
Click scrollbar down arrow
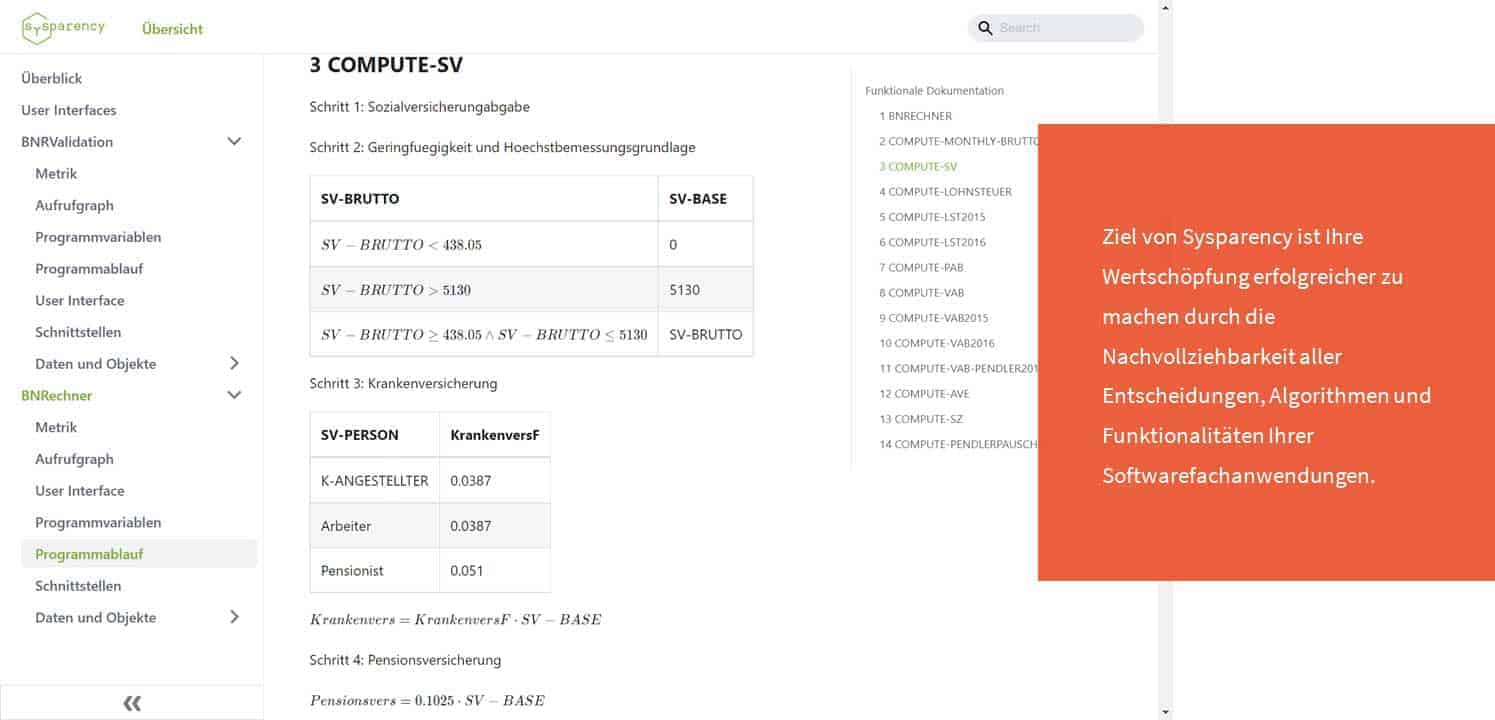[1165, 712]
